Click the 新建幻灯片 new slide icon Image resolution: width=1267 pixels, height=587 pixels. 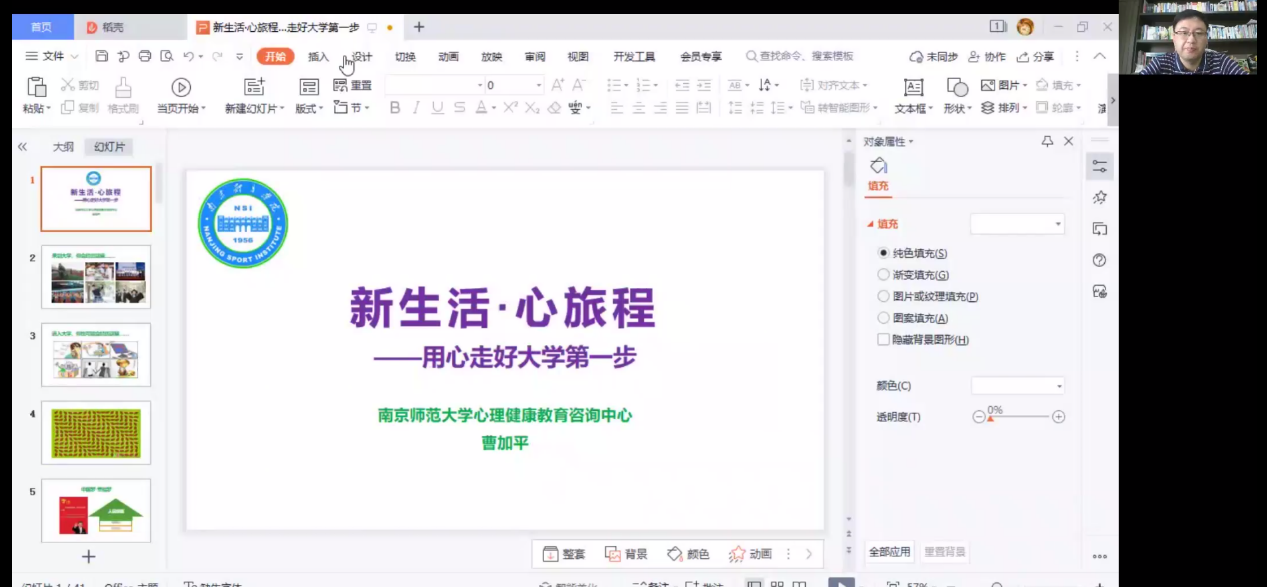(254, 87)
